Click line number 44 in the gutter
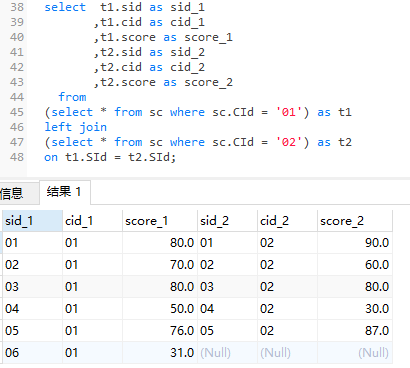The image size is (410, 368). [17, 97]
